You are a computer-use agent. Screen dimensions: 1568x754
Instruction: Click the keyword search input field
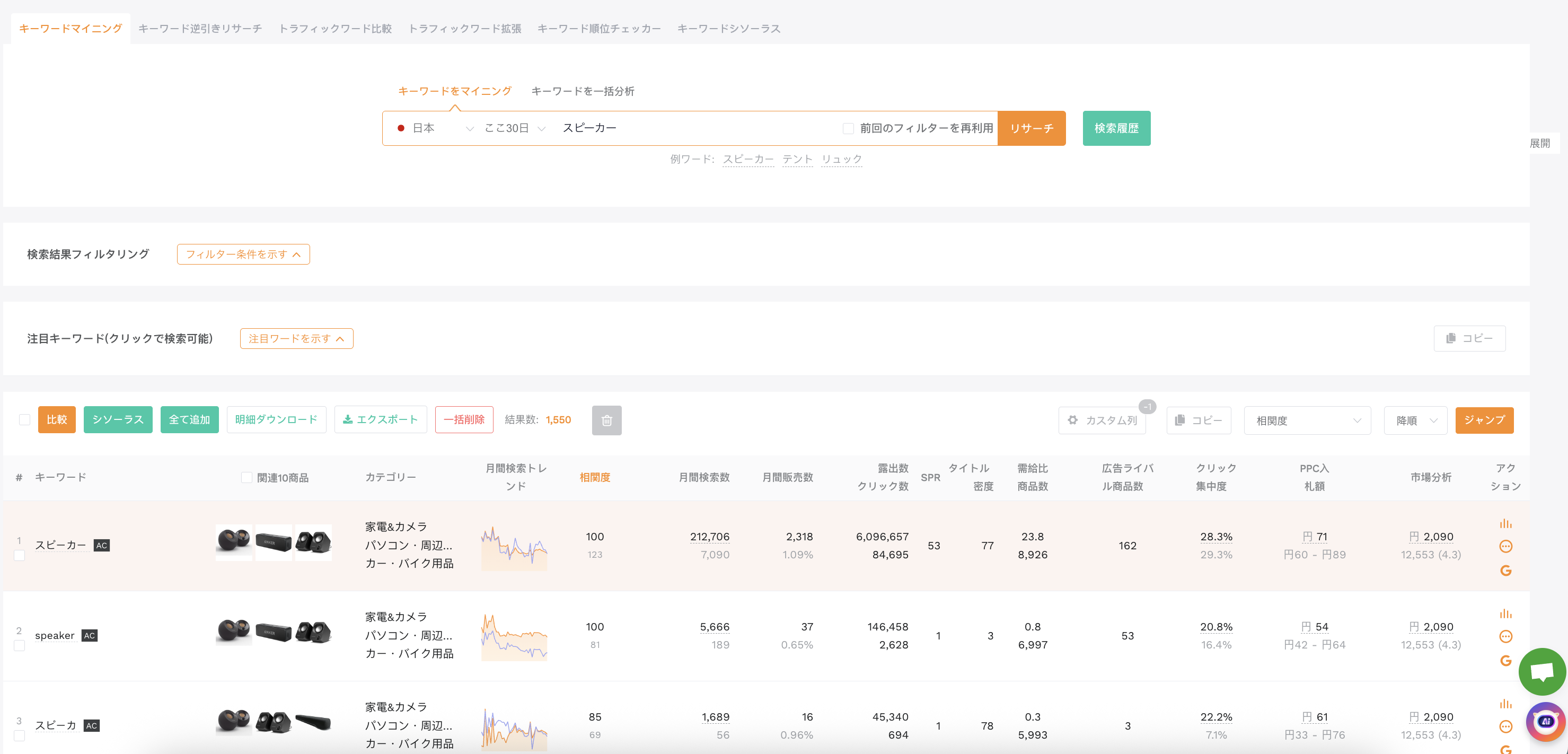[x=694, y=128]
